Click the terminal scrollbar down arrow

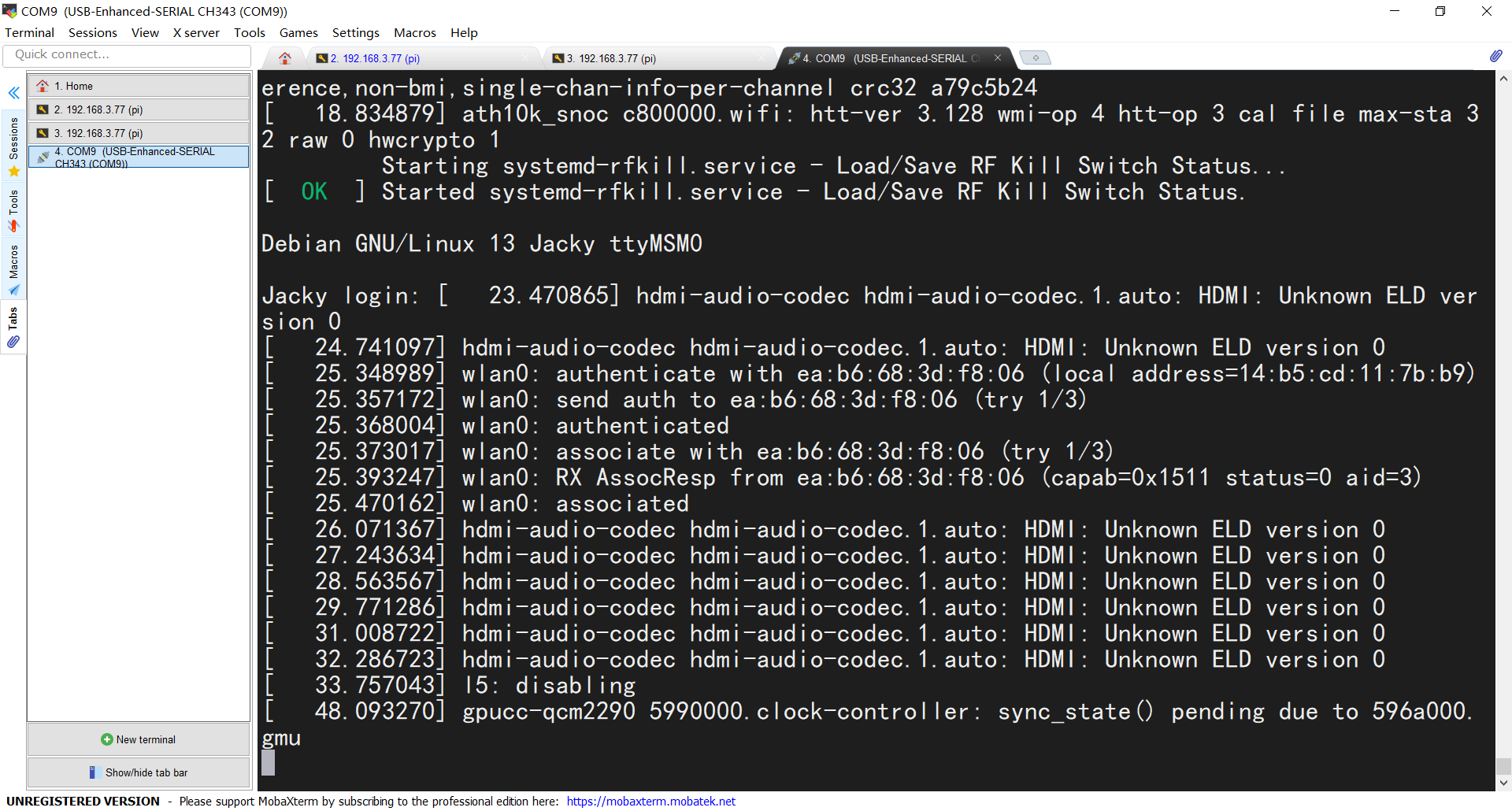pos(1503,783)
